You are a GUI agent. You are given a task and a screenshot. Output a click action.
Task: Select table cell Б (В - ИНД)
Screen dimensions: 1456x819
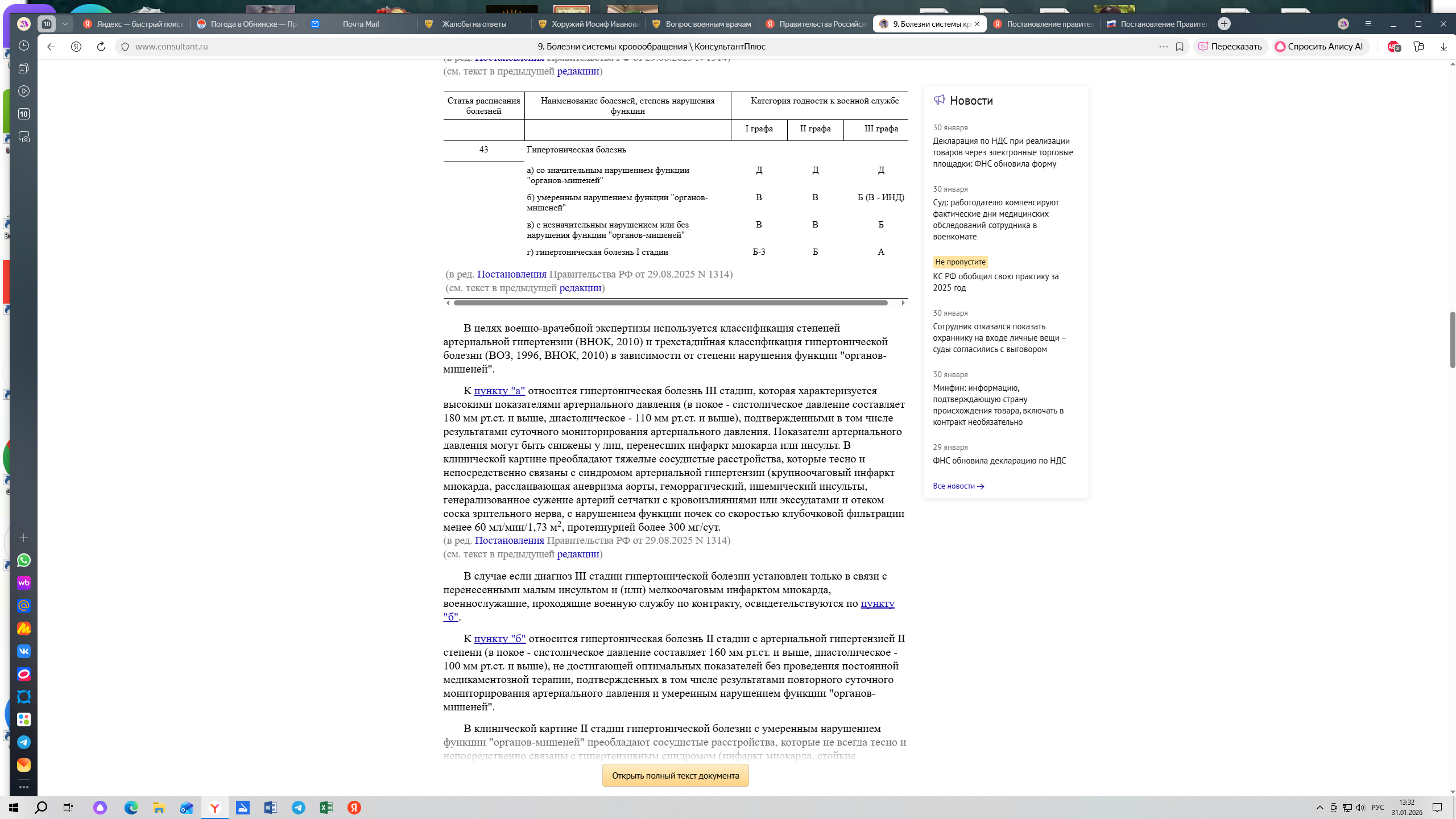pos(881,197)
